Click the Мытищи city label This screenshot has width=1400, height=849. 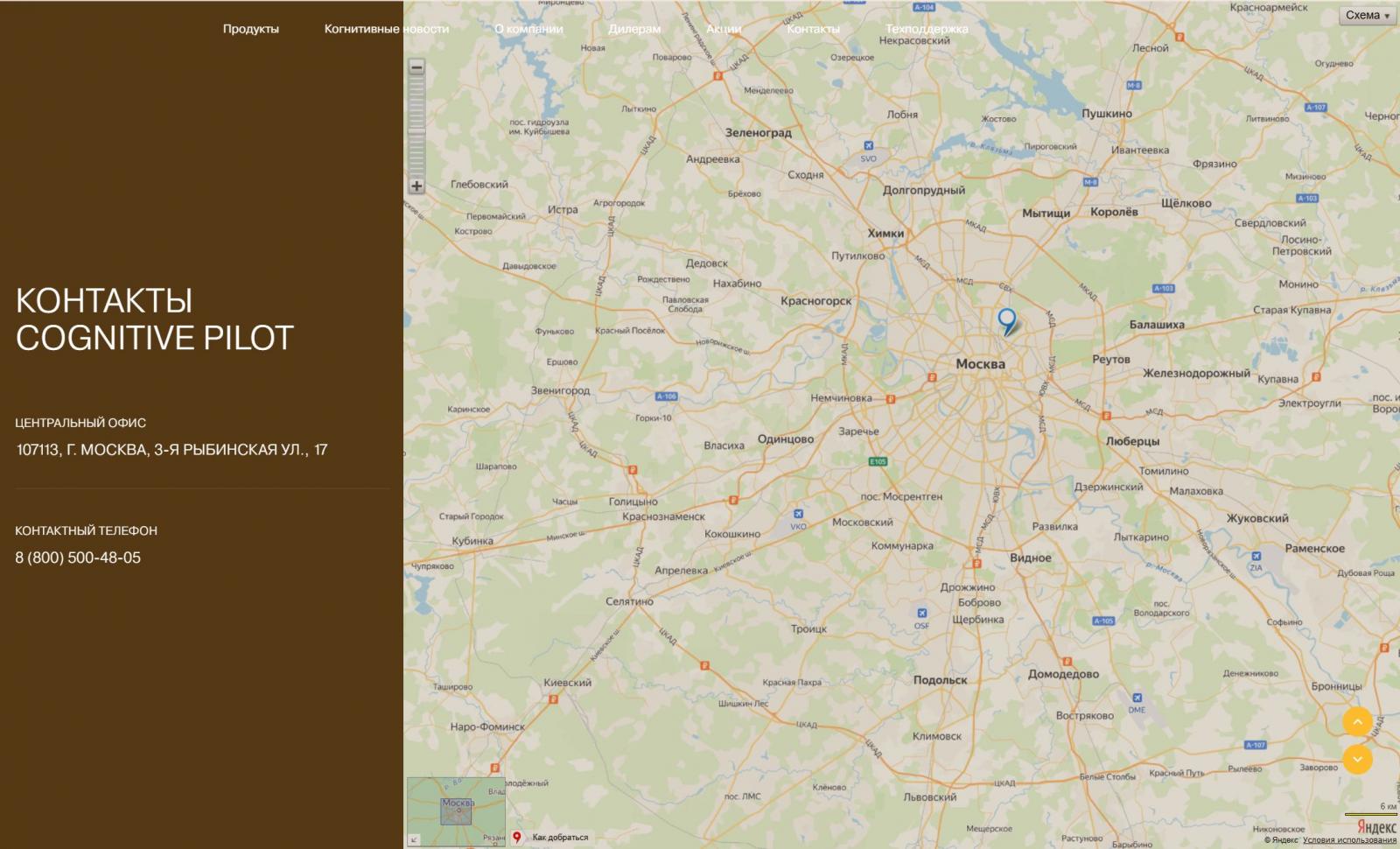click(1046, 214)
